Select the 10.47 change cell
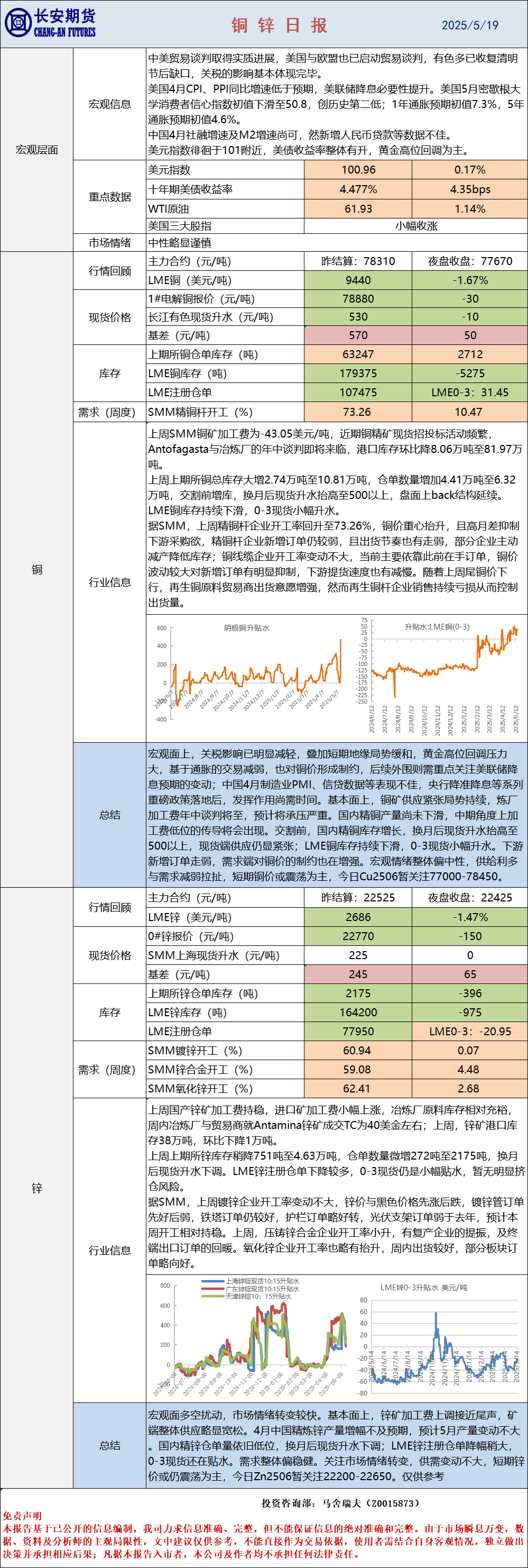The height and width of the screenshot is (1568, 528). click(x=470, y=412)
